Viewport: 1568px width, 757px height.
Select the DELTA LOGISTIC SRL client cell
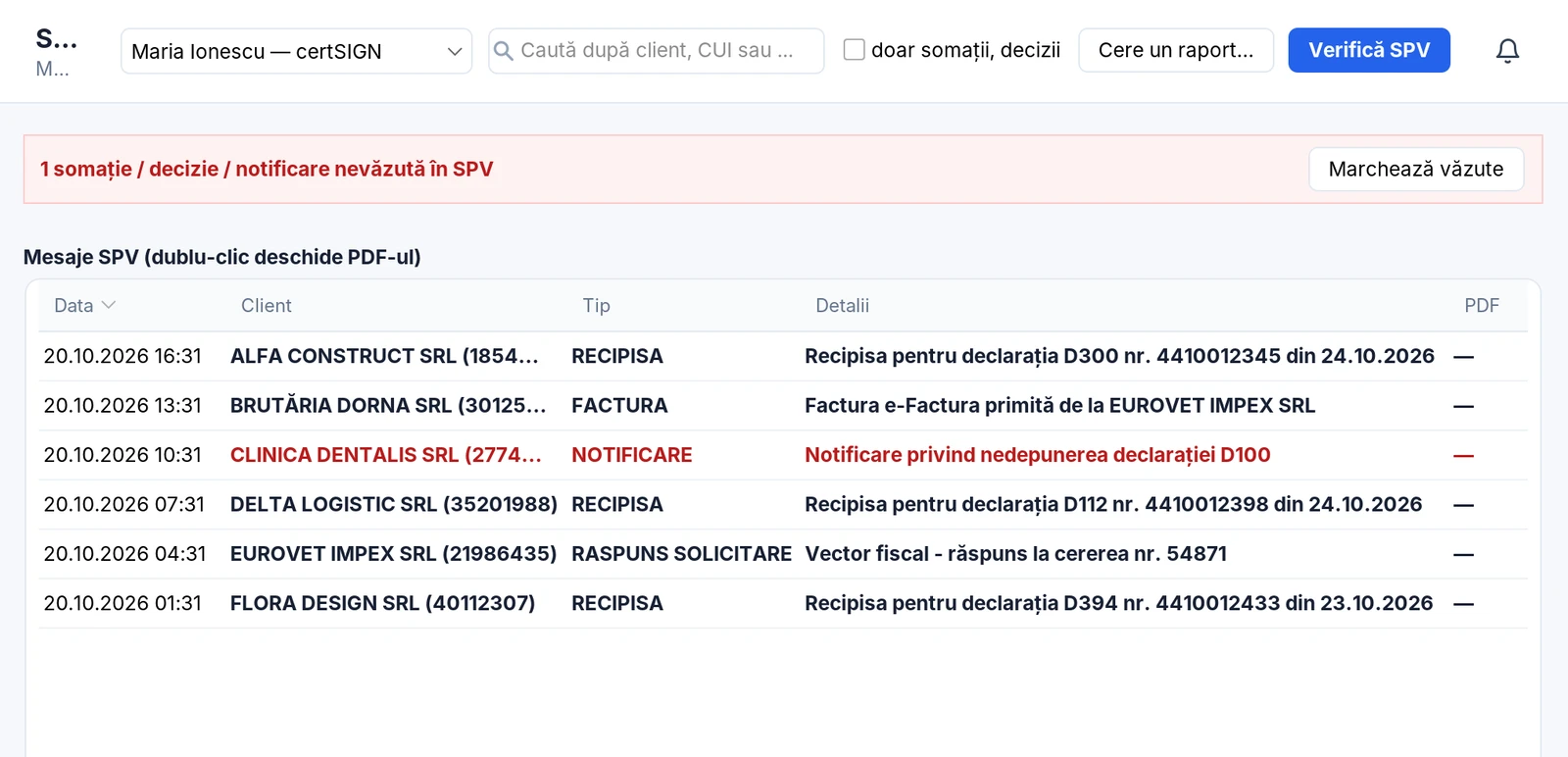394,505
